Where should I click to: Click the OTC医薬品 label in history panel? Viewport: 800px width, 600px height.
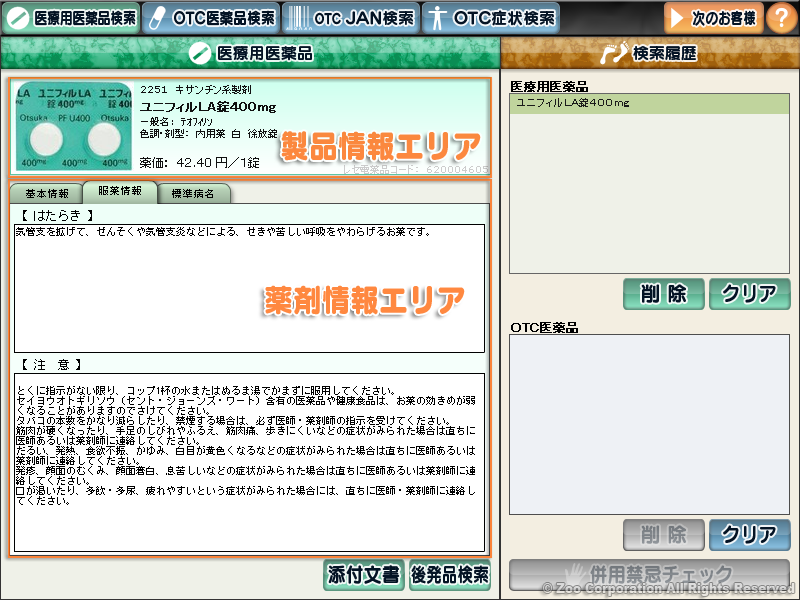[544, 328]
